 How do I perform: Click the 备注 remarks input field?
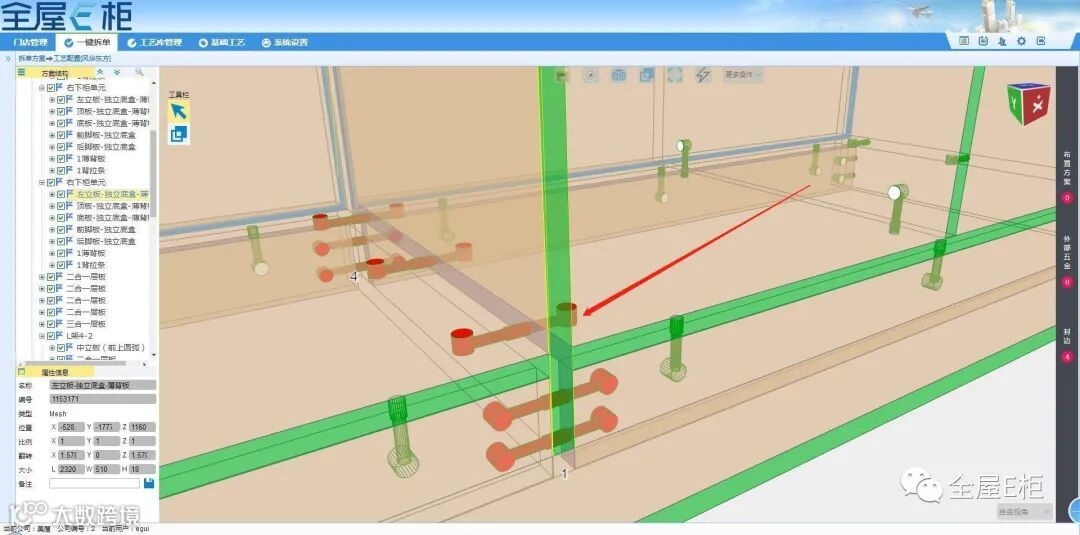(94, 483)
